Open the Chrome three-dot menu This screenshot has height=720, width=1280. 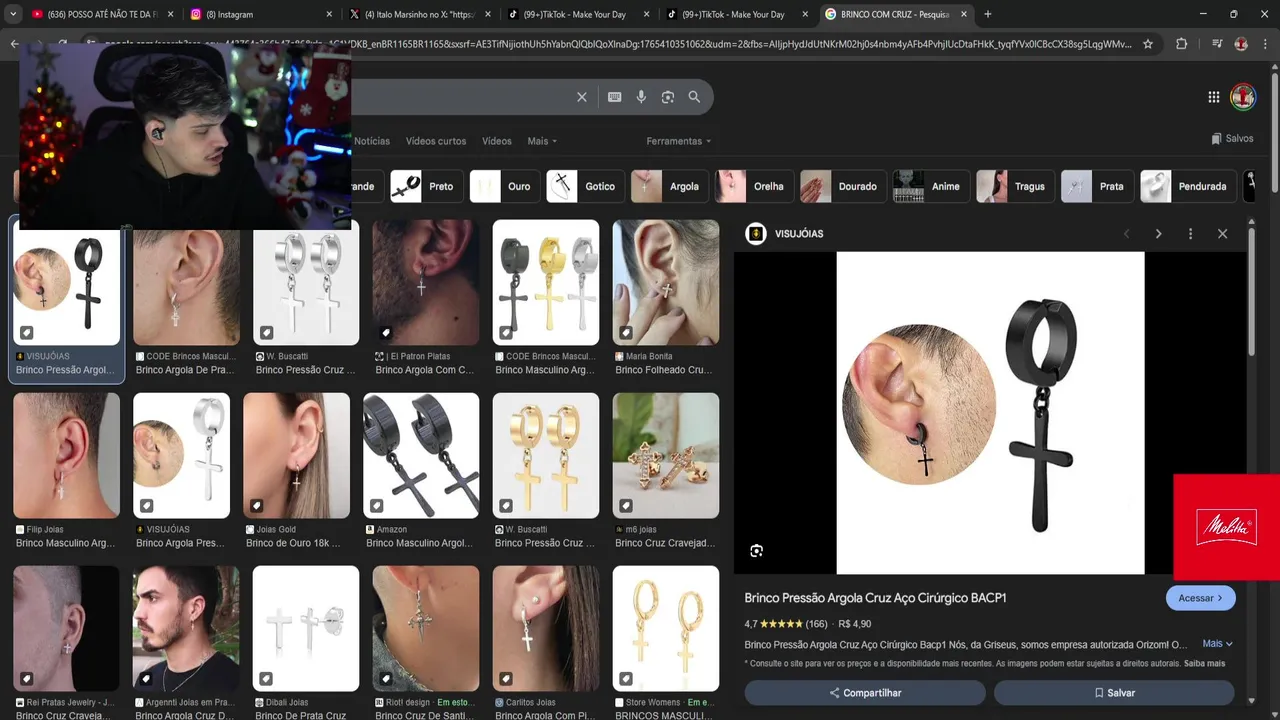(x=1265, y=44)
